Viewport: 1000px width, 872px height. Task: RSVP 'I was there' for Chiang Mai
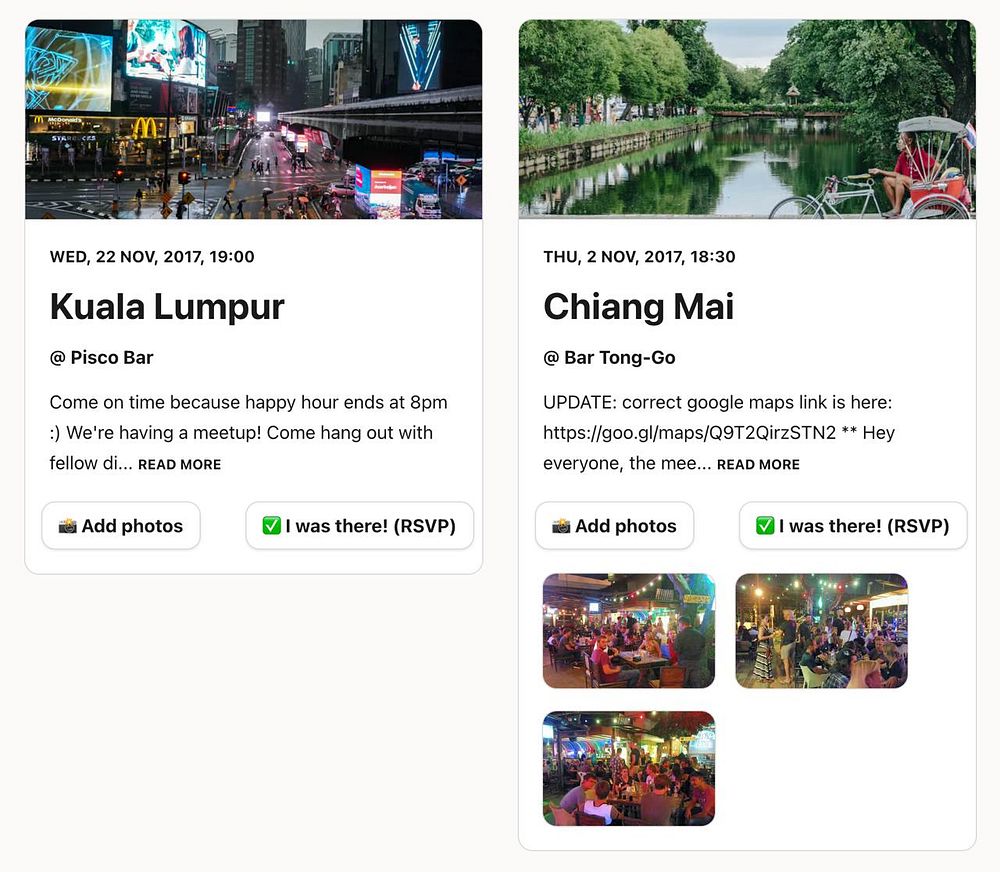[853, 526]
